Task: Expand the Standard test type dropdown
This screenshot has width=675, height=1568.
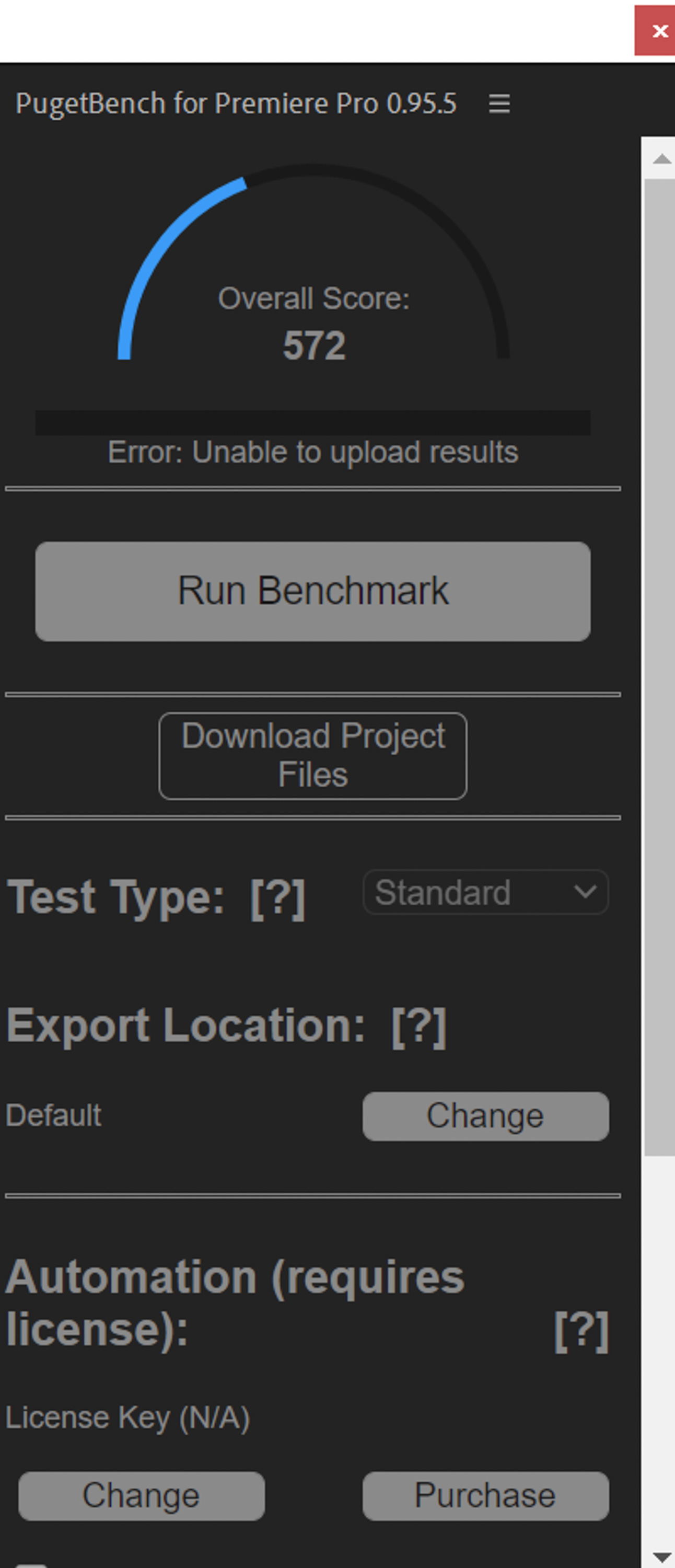Action: [486, 892]
